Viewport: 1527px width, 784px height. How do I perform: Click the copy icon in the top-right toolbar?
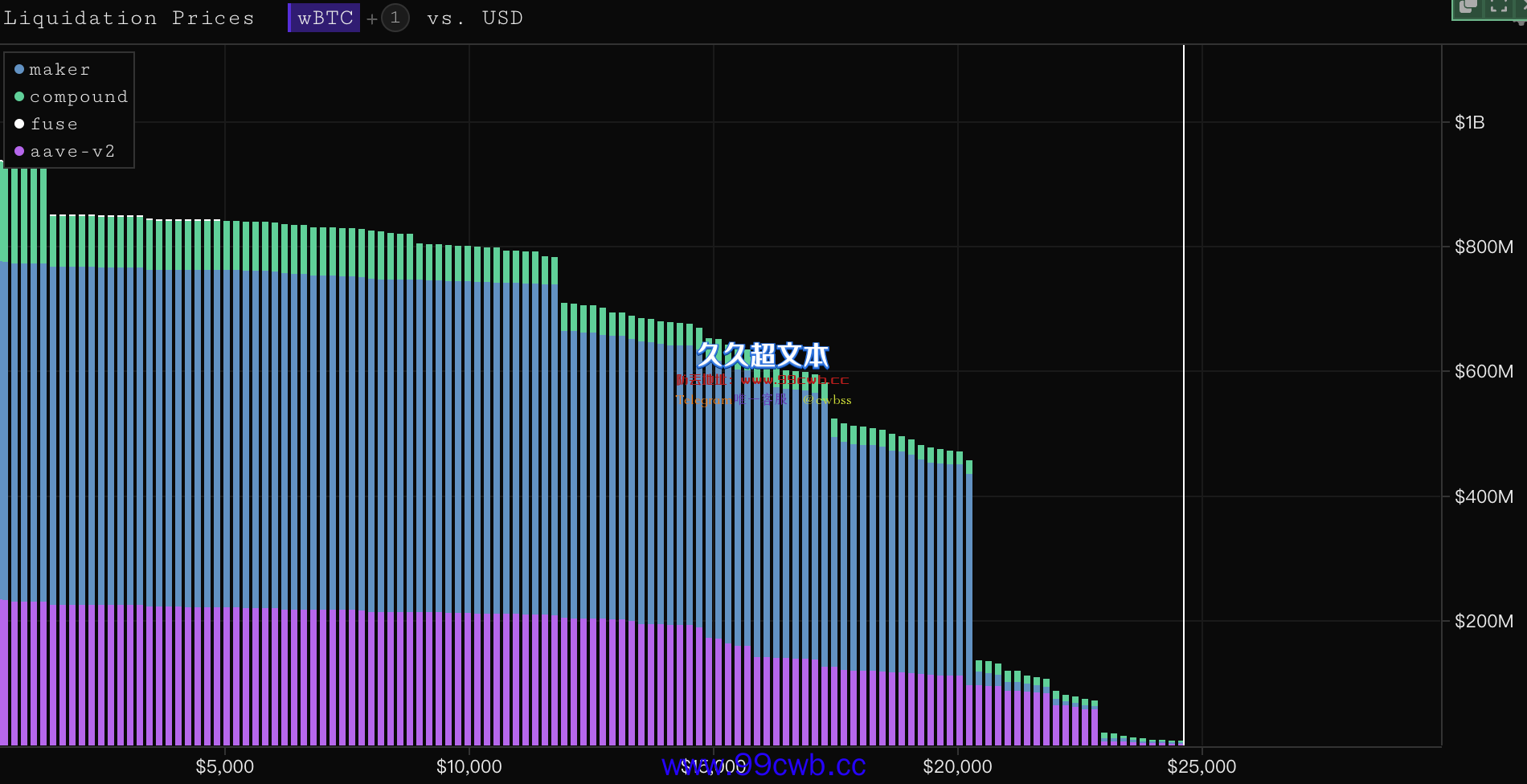tap(1468, 6)
